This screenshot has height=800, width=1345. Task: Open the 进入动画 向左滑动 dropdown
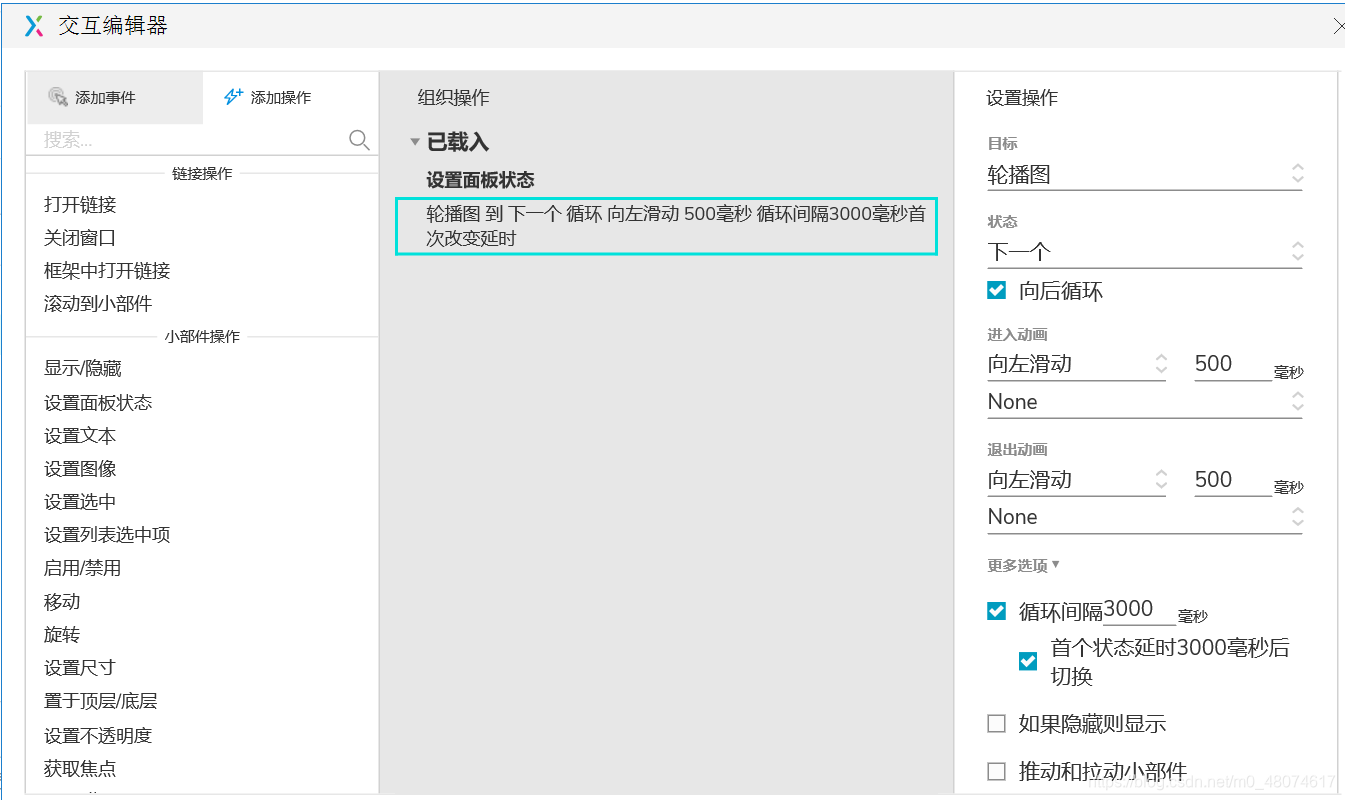pyautogui.click(x=1077, y=365)
